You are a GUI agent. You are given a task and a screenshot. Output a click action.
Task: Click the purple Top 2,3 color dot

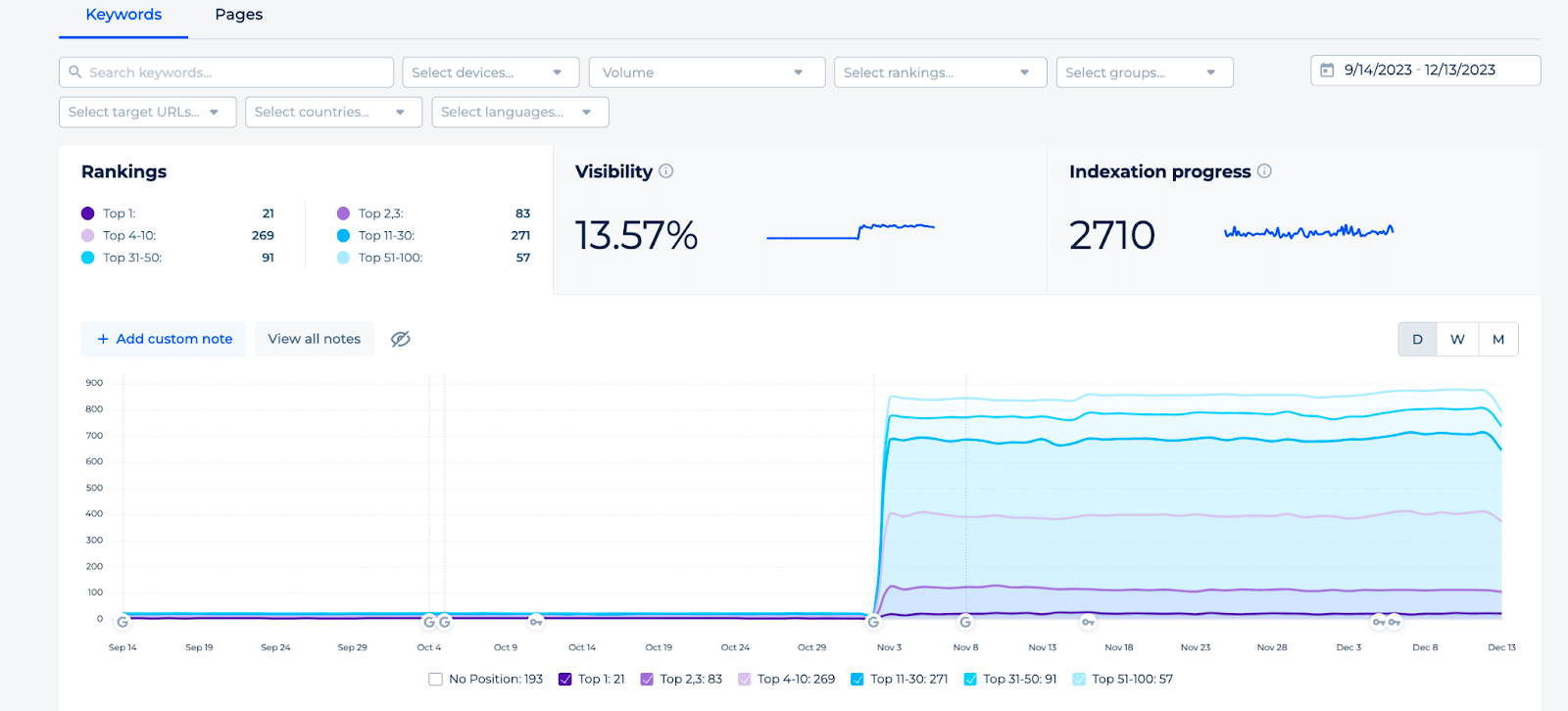[x=343, y=213]
